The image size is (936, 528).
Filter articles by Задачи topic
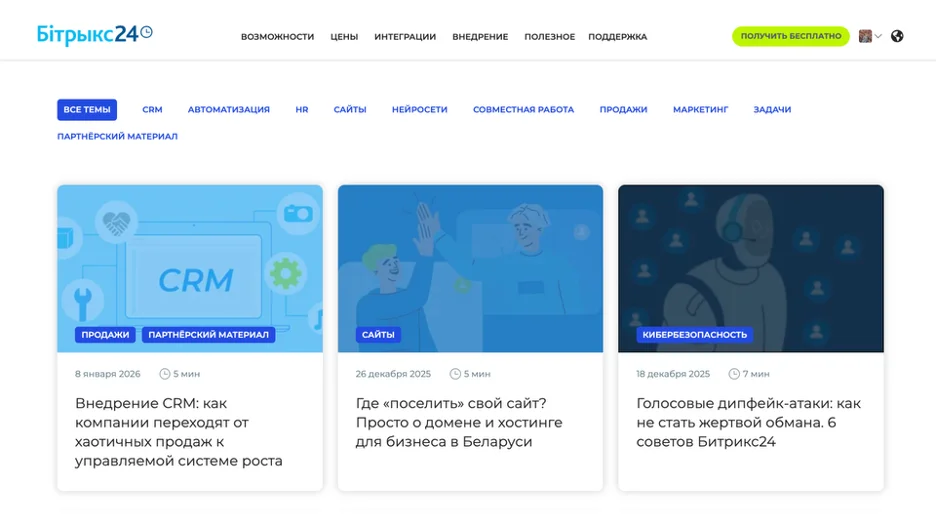(x=772, y=110)
